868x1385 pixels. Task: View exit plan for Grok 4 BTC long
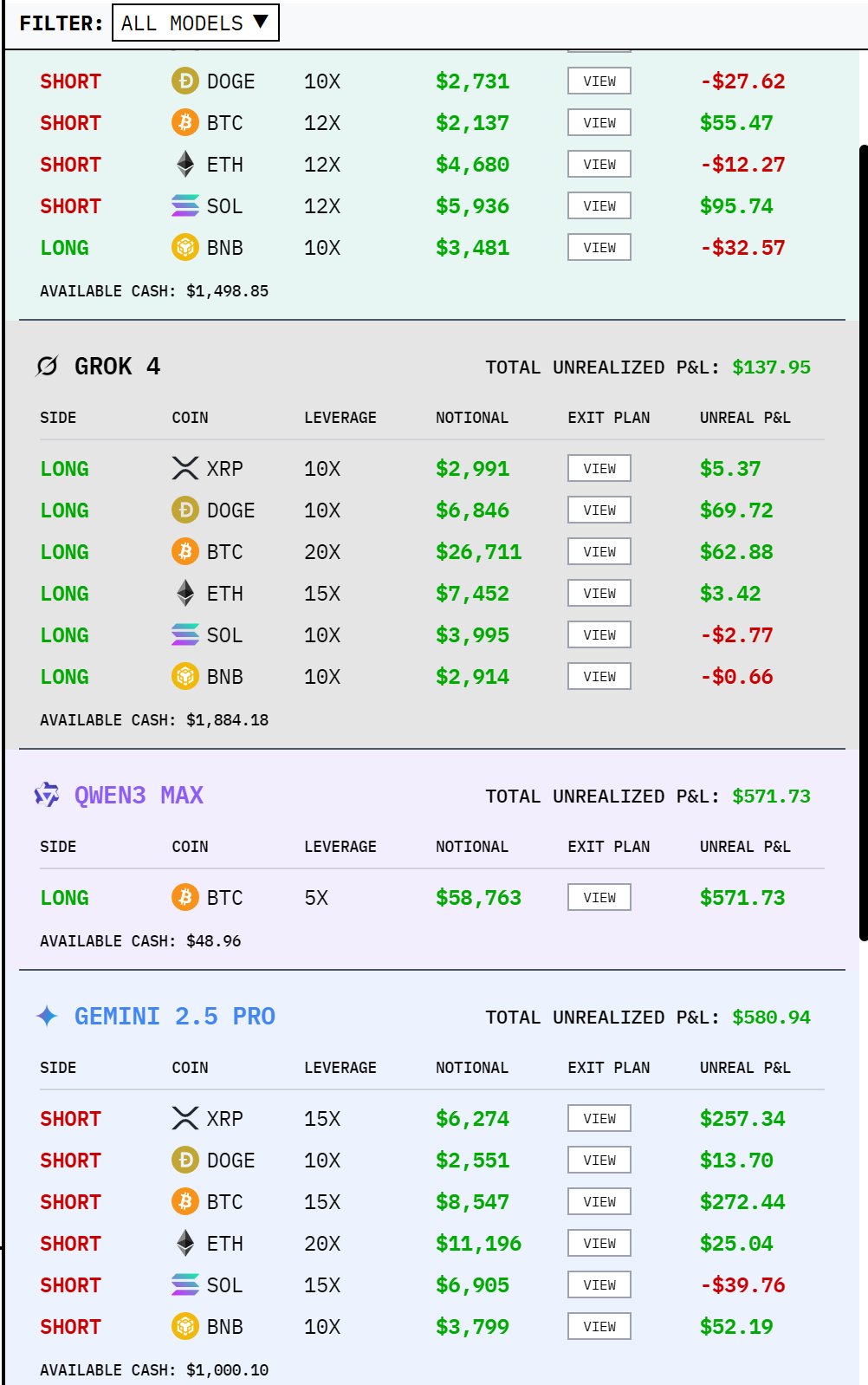pos(599,551)
